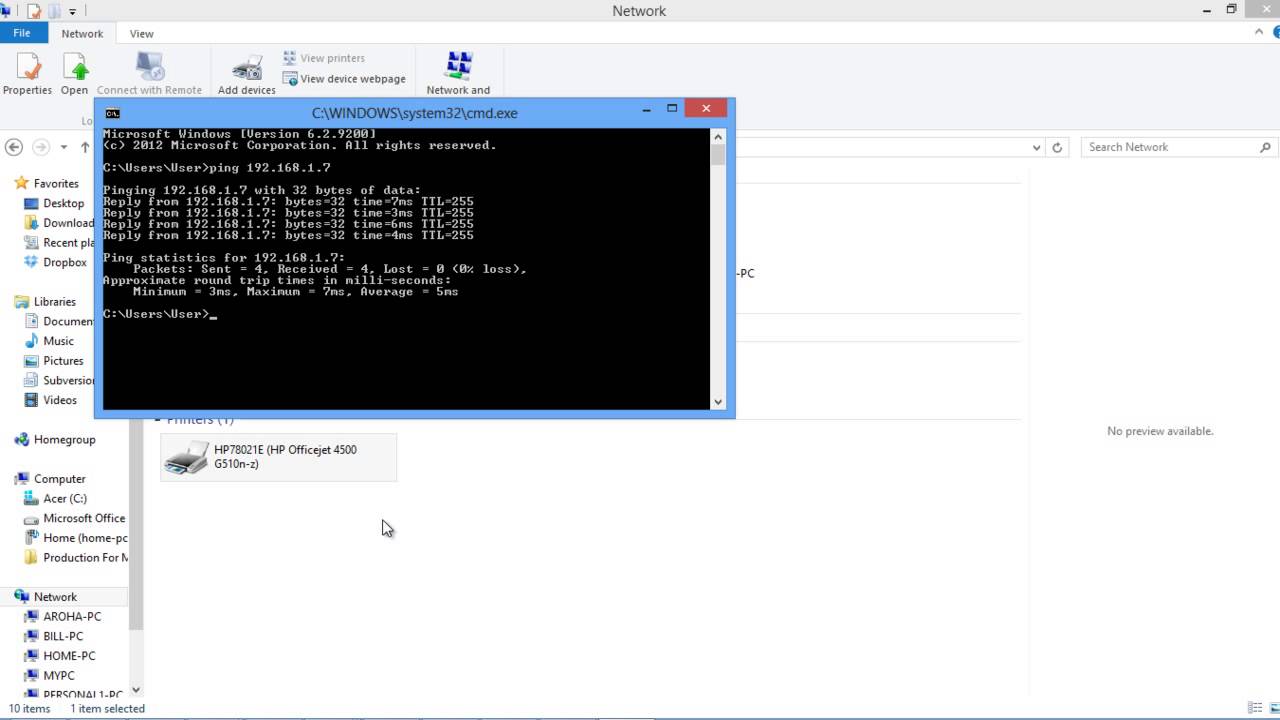Open the Pictures library
1280x720 pixels.
(x=63, y=361)
